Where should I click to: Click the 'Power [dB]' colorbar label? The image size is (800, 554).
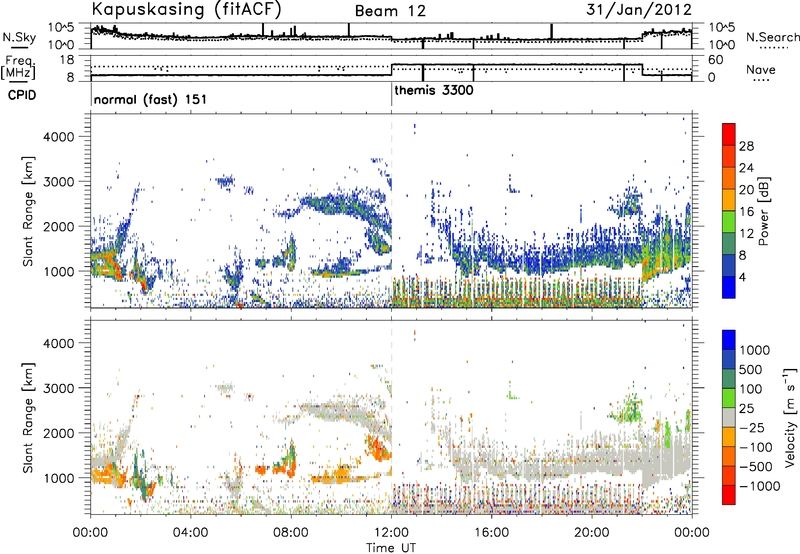pos(764,211)
